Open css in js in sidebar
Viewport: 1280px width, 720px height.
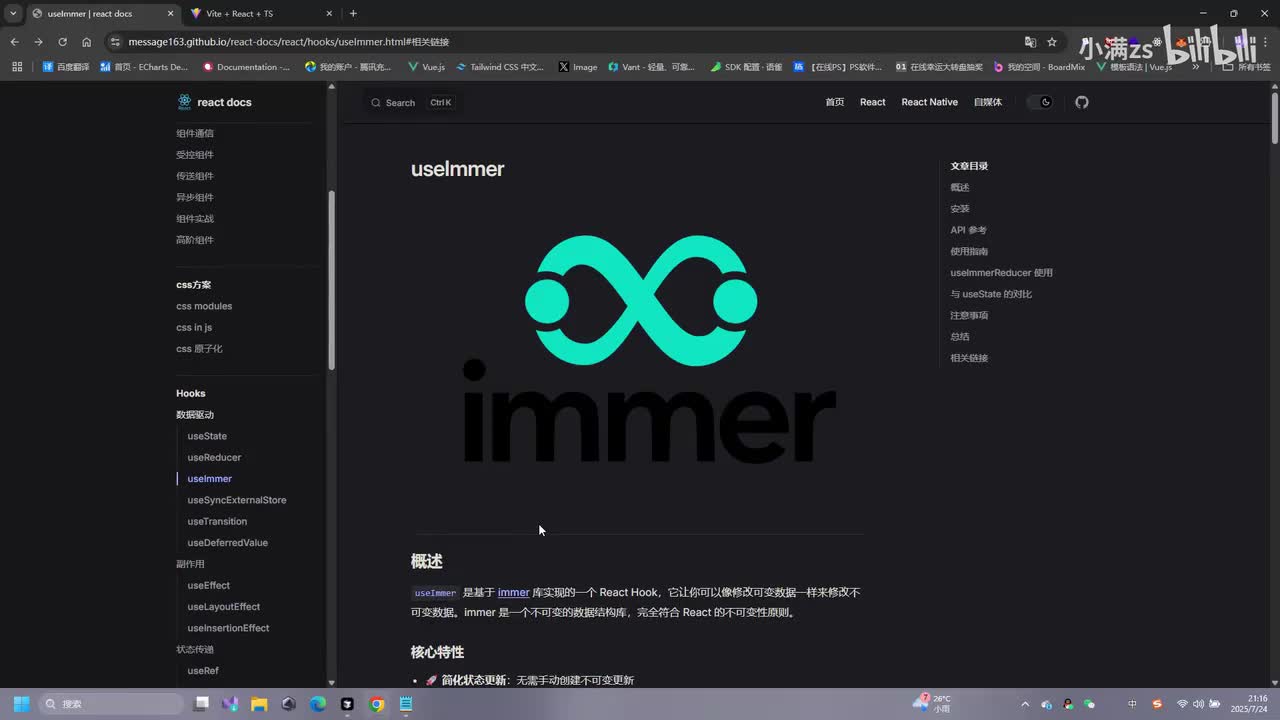[194, 327]
